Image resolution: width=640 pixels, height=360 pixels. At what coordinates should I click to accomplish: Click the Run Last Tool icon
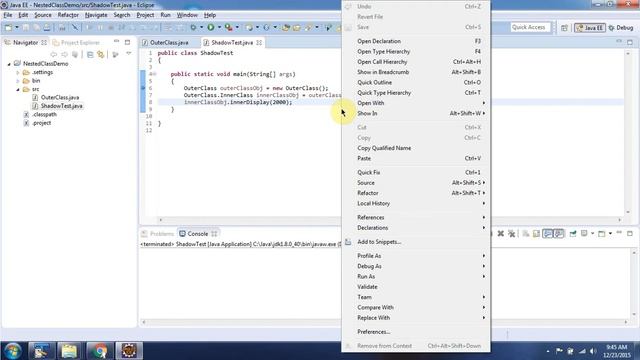(229, 27)
